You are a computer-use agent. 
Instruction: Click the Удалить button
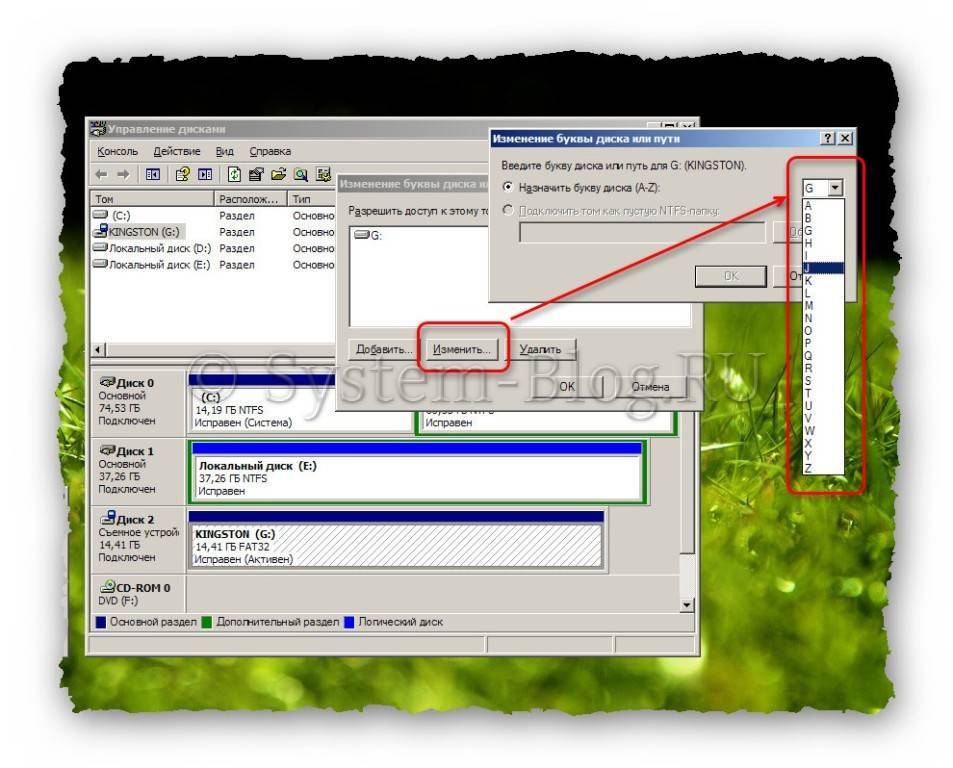[540, 349]
